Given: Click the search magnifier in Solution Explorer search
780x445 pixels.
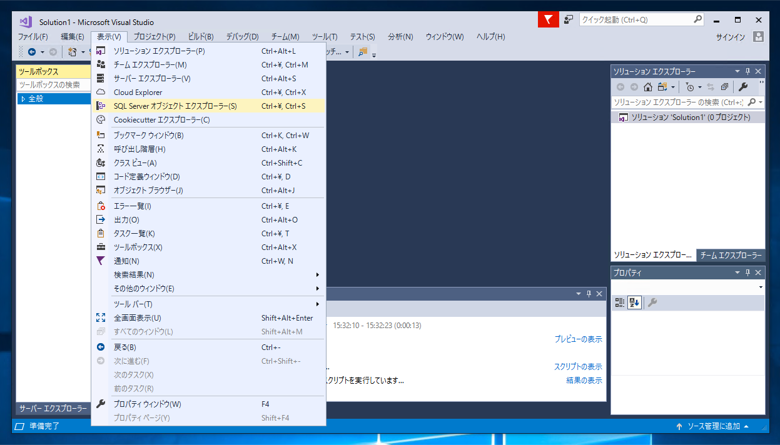Looking at the screenshot, I should tap(752, 102).
